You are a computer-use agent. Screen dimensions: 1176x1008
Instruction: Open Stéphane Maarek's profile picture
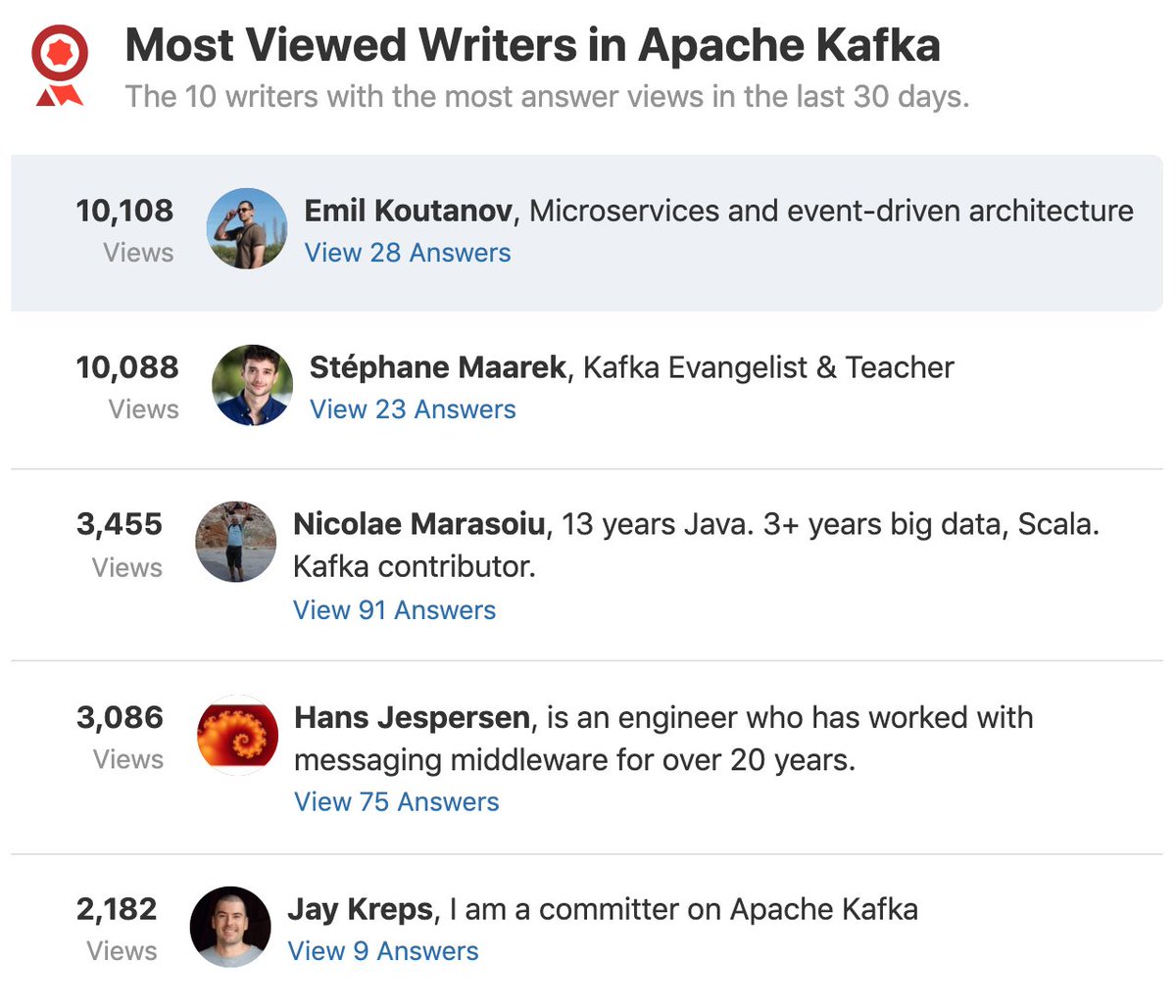252,385
